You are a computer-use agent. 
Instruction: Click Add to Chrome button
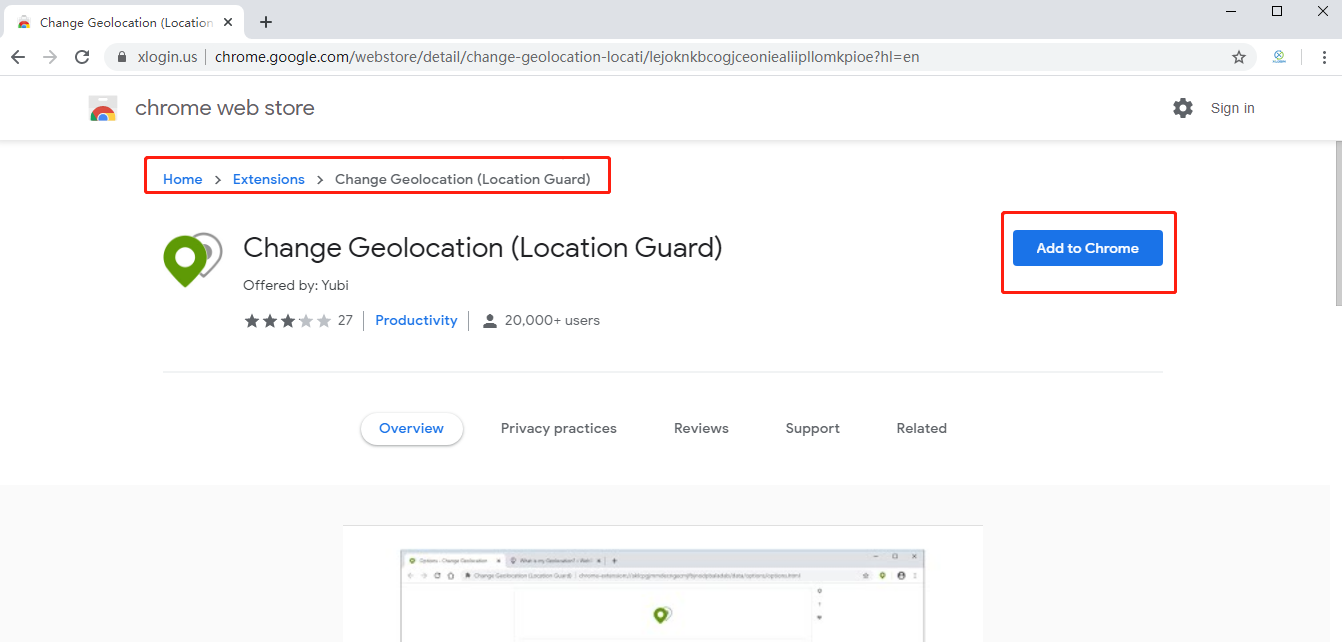tap(1088, 248)
